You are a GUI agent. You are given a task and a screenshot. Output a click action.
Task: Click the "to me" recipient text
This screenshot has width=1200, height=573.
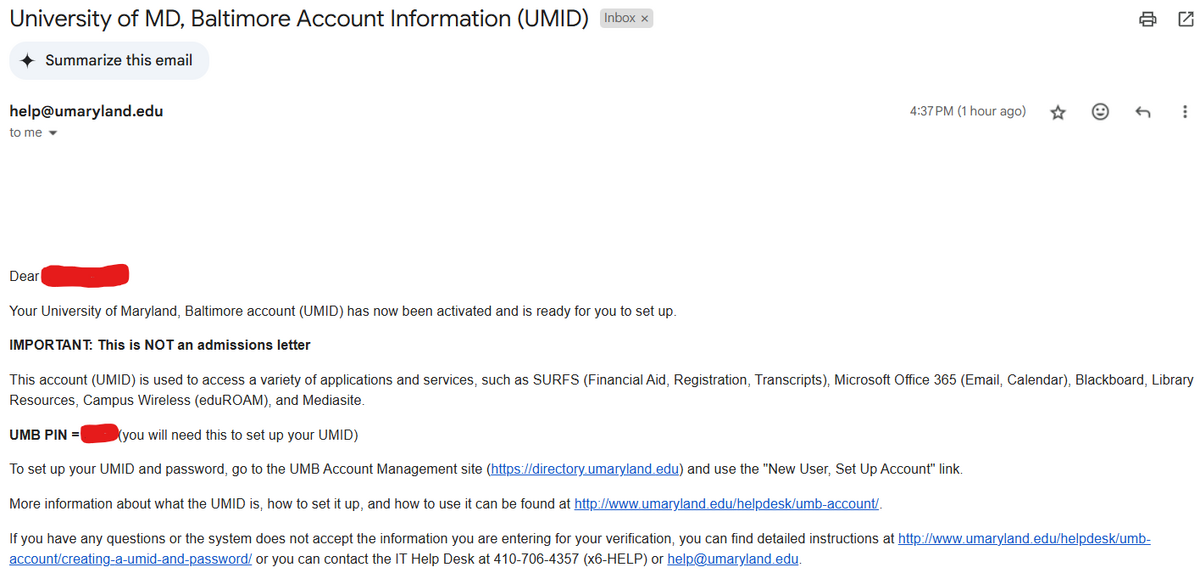point(26,133)
